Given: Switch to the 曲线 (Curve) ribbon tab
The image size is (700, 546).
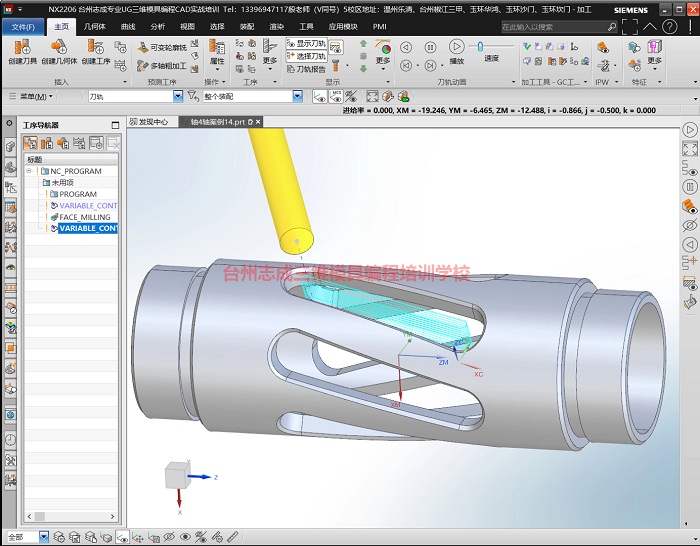Looking at the screenshot, I should click(x=128, y=27).
